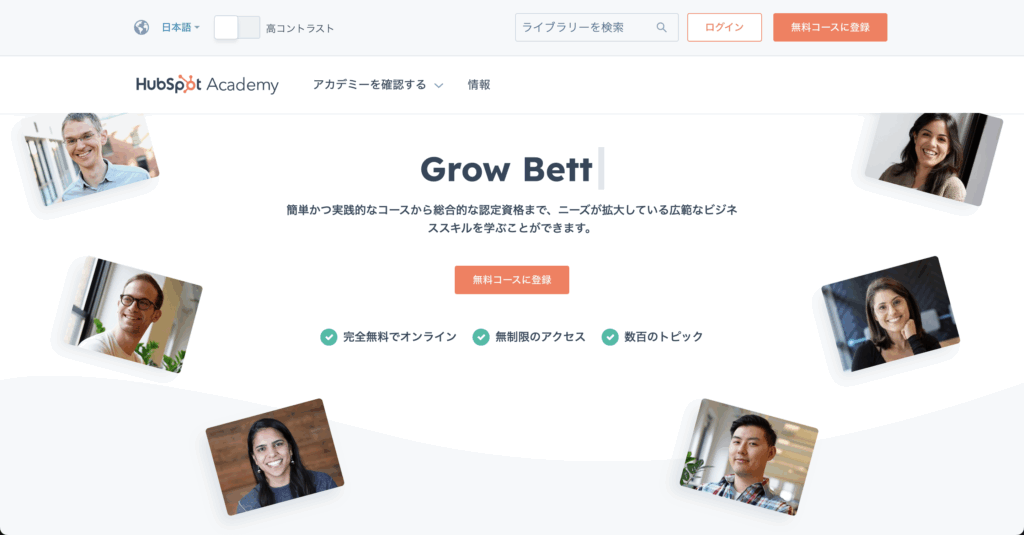1024x535 pixels.
Task: Click the checkmark beside 無制限のアクセス
Action: pyautogui.click(x=481, y=337)
